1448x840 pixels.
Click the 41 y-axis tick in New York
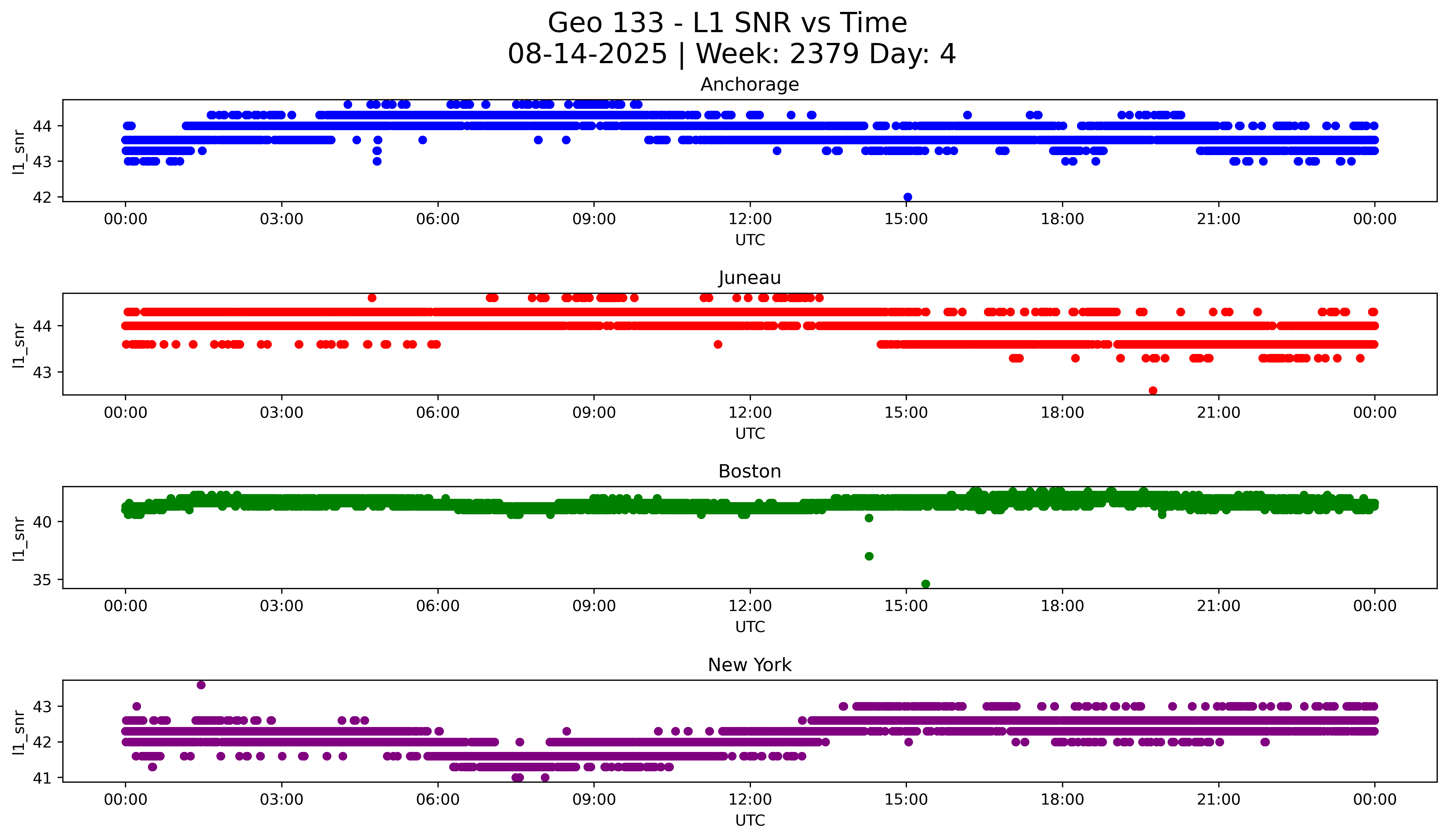pos(42,779)
